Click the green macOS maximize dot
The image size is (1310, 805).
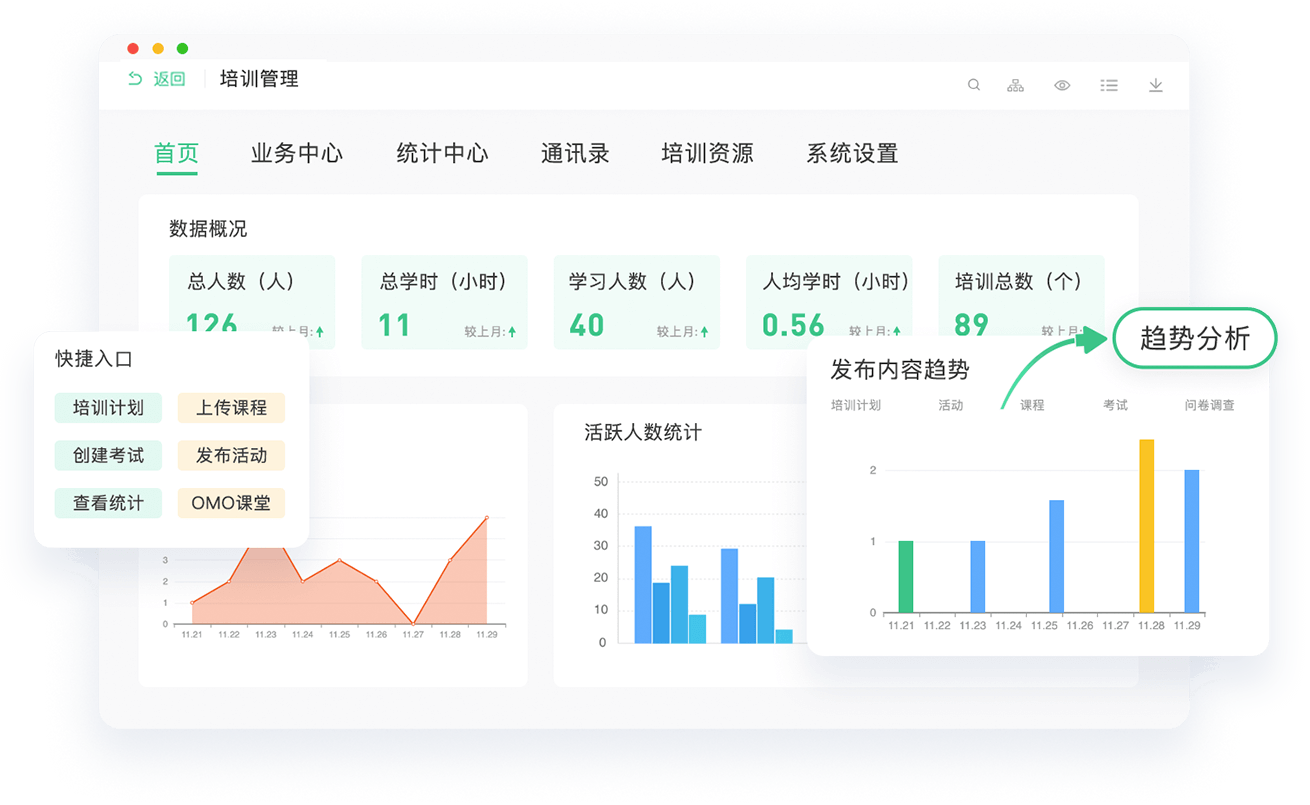coord(182,48)
